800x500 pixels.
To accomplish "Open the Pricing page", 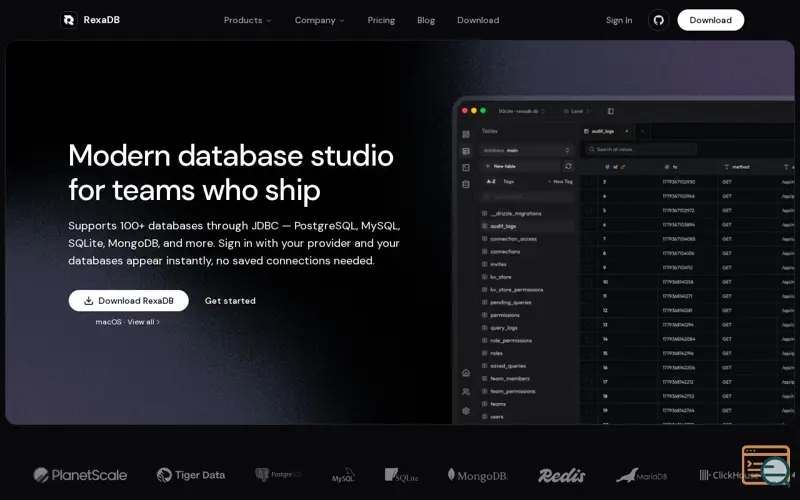I will click(x=381, y=20).
